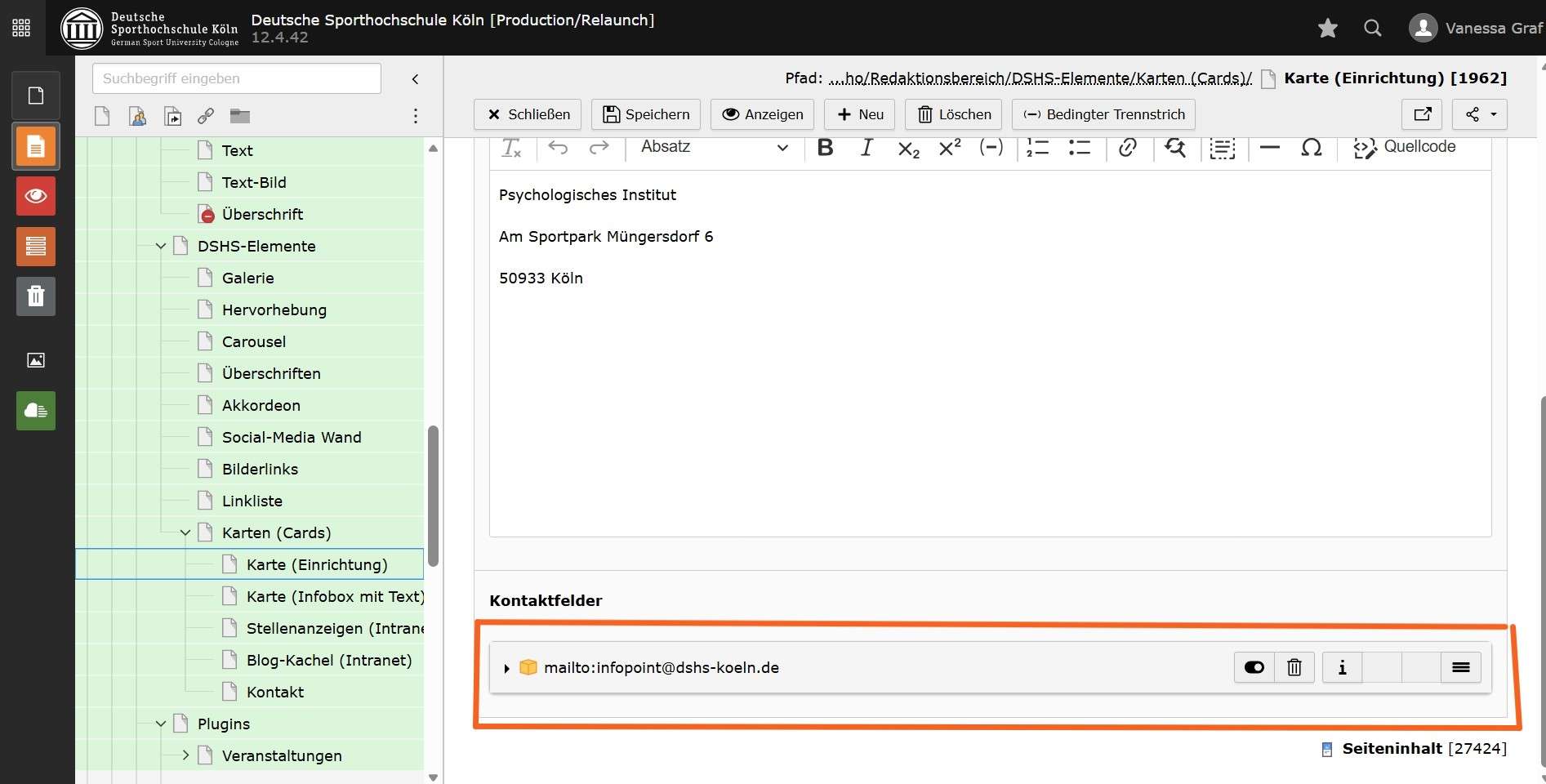Click the Speichern button
Image resolution: width=1546 pixels, height=784 pixels.
point(646,114)
